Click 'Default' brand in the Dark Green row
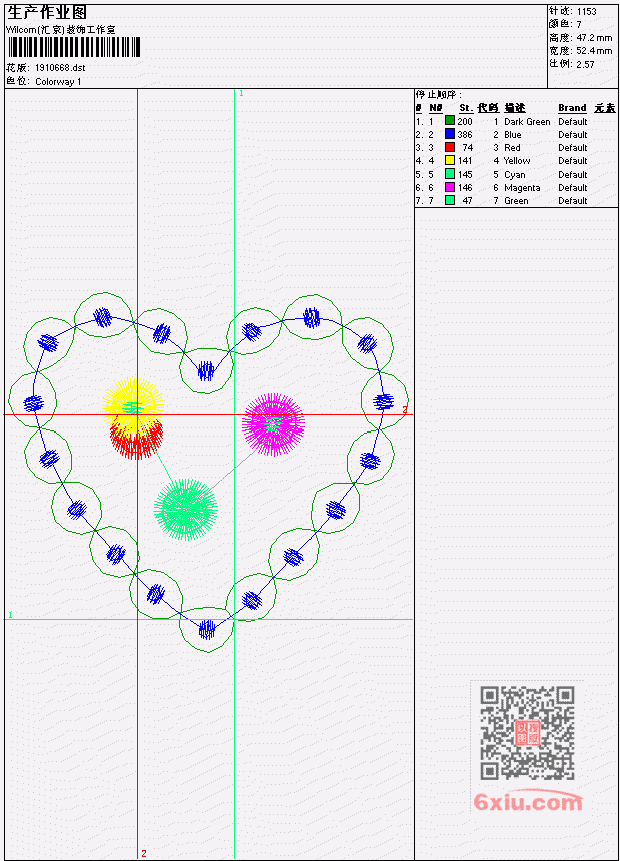Image resolution: width=620 pixels, height=861 pixels. tap(573, 122)
